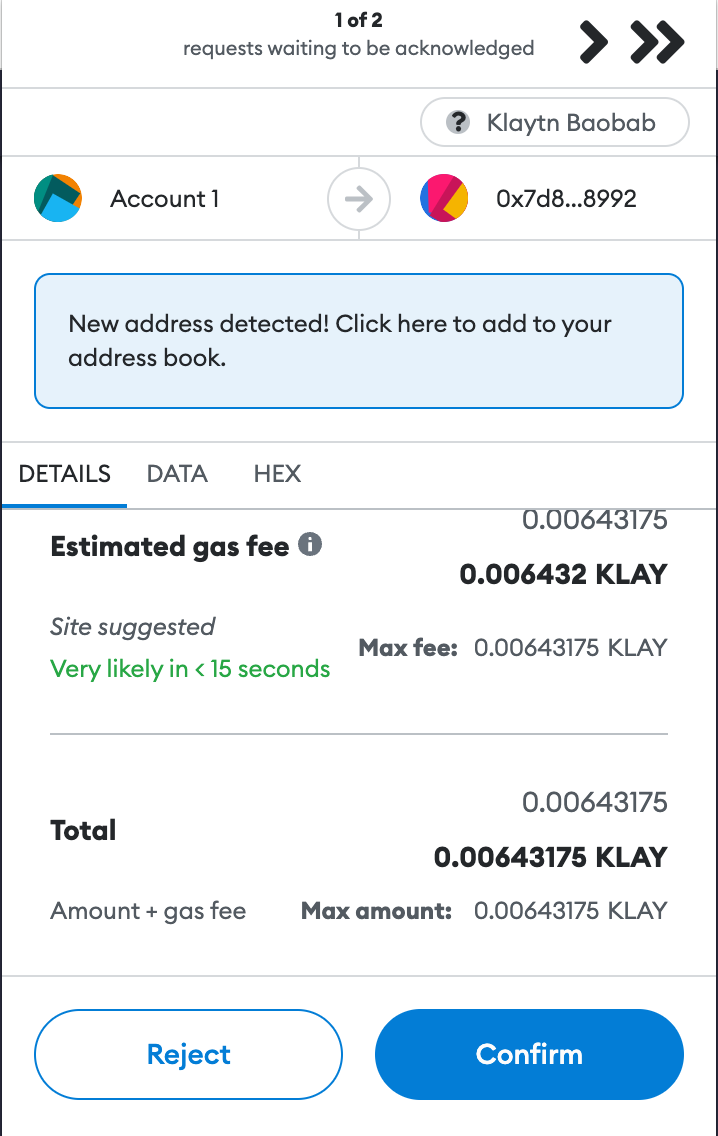Reject the transaction
Viewport: 718px width, 1136px height.
pos(188,1054)
